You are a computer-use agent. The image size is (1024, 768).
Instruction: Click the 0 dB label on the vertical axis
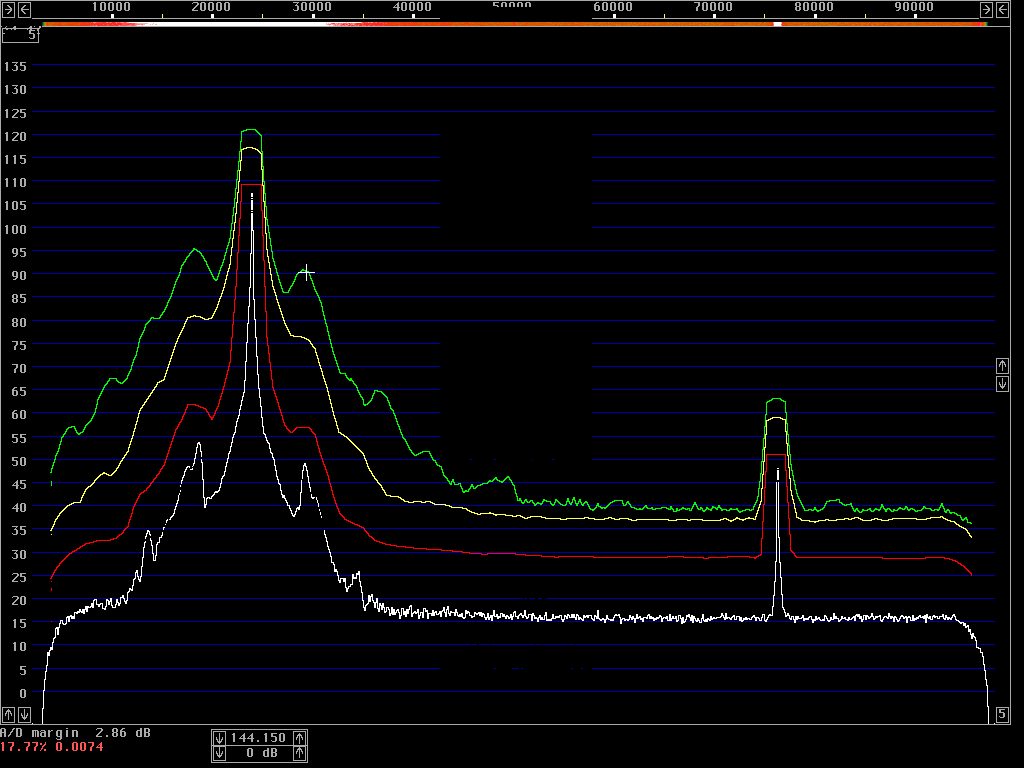click(23, 694)
